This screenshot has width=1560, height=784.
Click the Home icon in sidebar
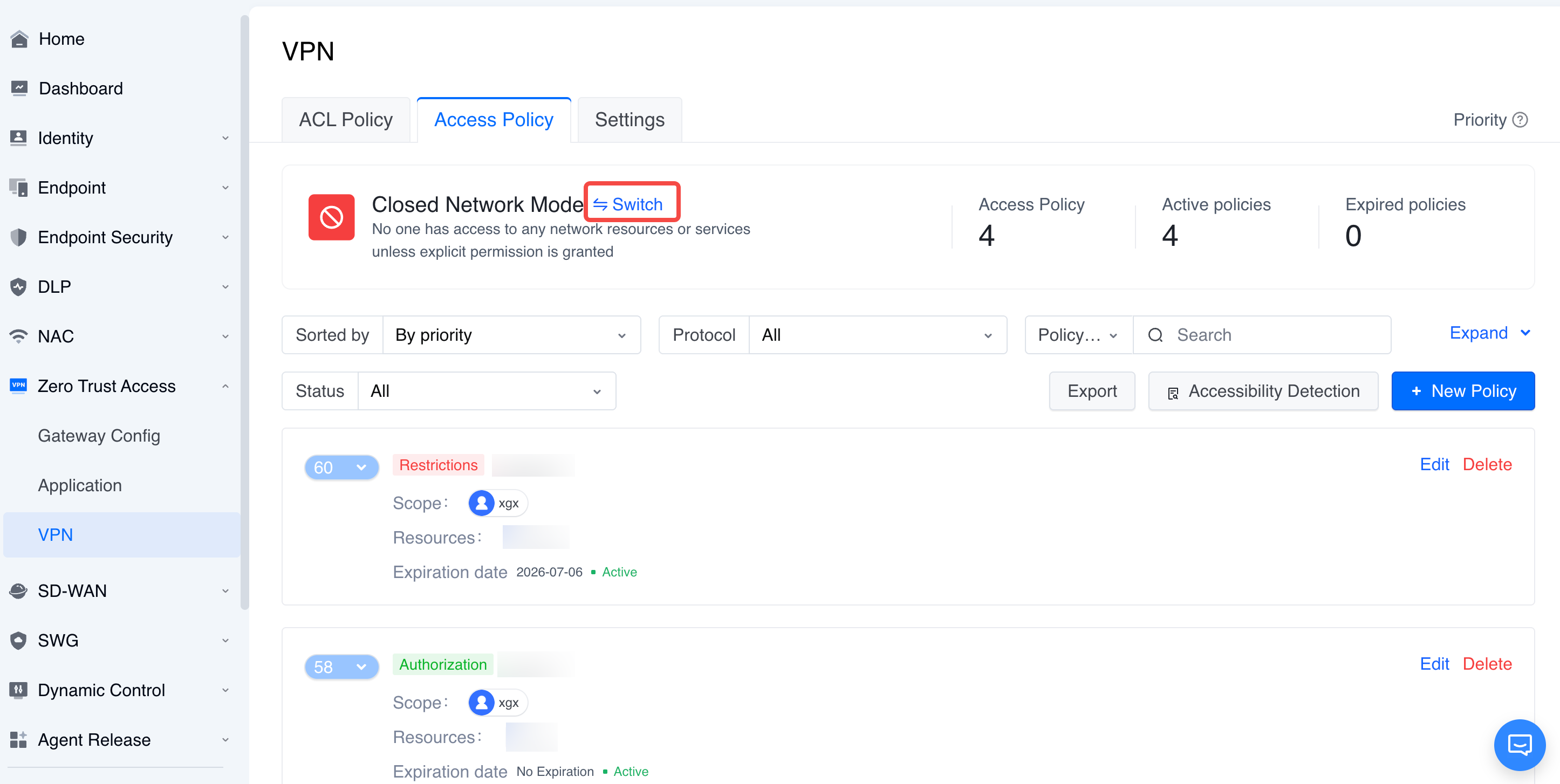(19, 39)
